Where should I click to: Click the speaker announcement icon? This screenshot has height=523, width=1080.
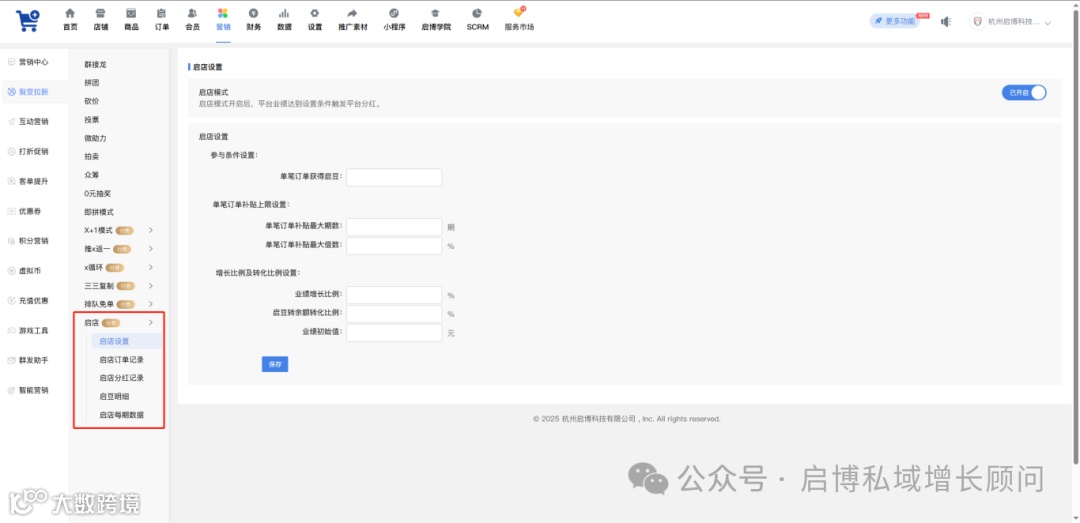point(946,21)
